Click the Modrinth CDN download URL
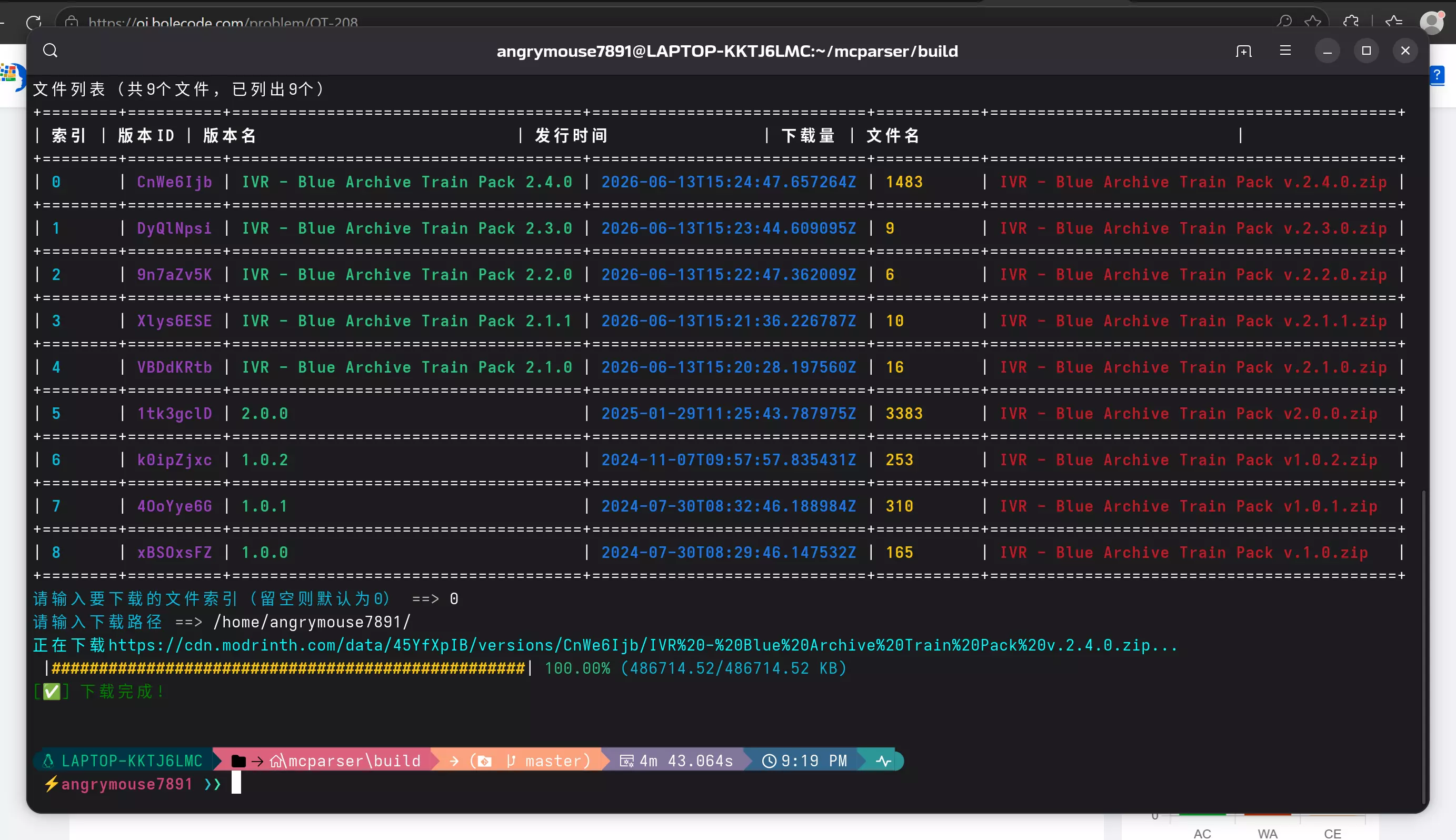This screenshot has height=840, width=1456. coord(643,645)
